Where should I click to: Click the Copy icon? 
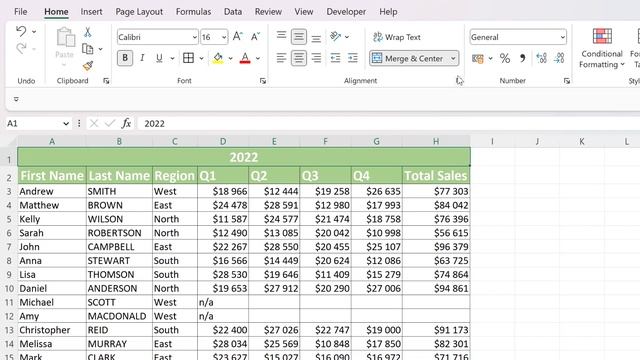click(x=87, y=49)
